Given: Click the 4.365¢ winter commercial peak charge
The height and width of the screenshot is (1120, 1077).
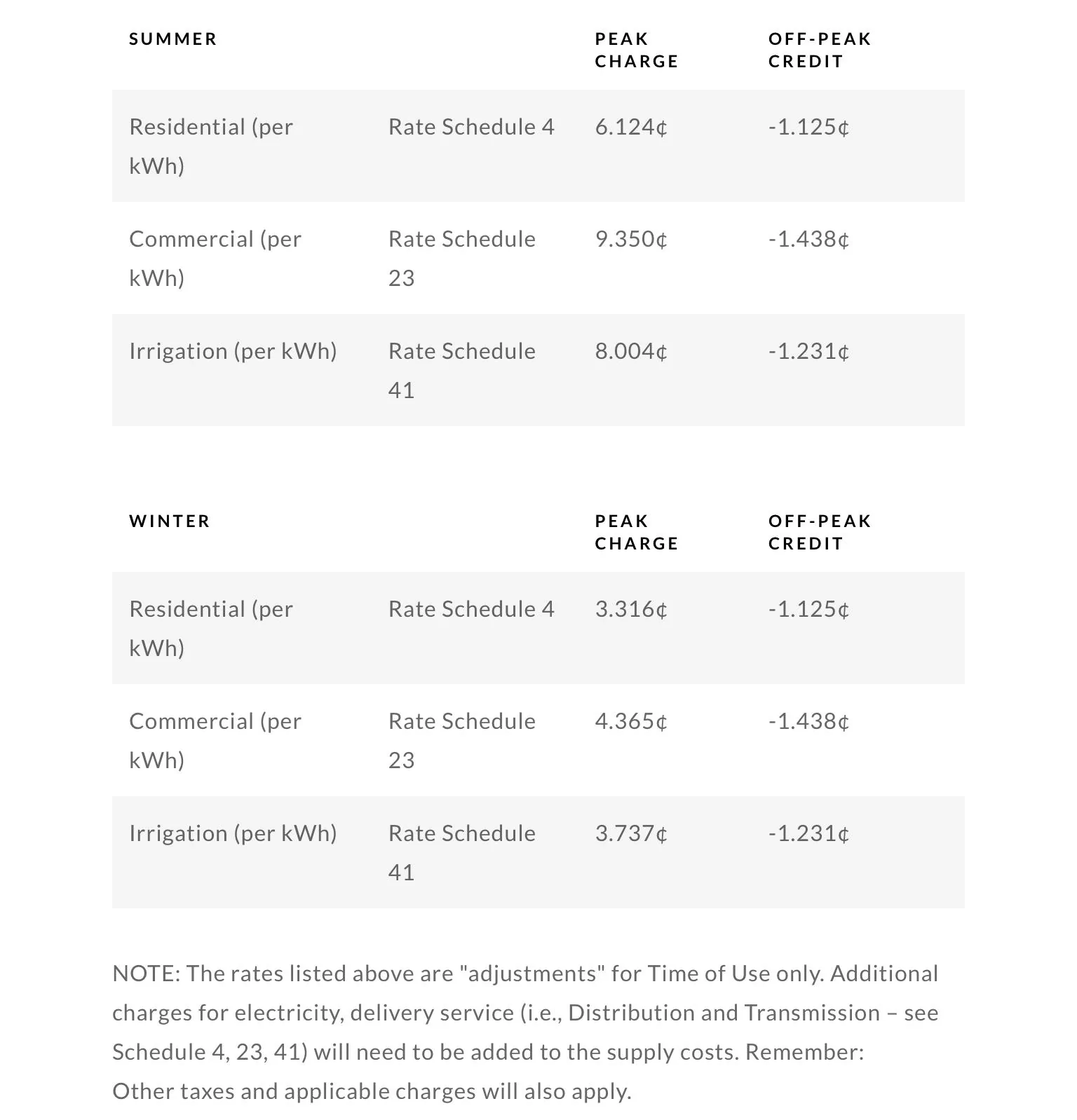Looking at the screenshot, I should point(630,721).
